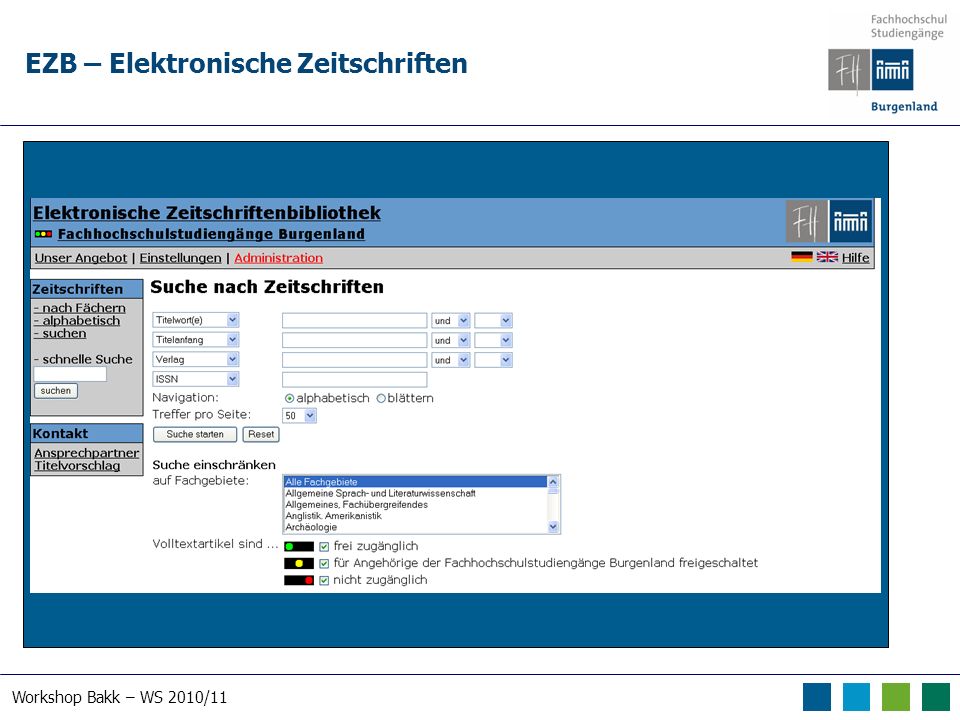Open 'Fachhochschulstudiengänge Burgenland' header link

click(211, 234)
